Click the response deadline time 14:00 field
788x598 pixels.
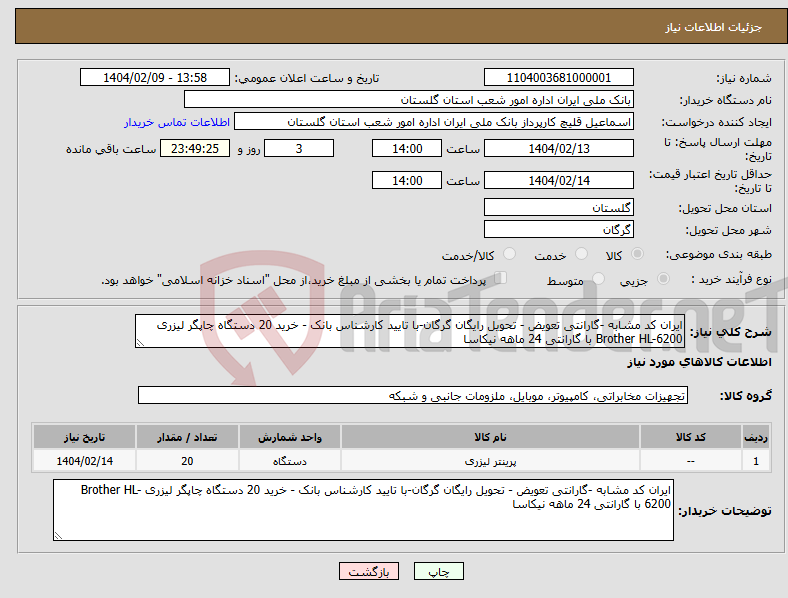point(407,149)
